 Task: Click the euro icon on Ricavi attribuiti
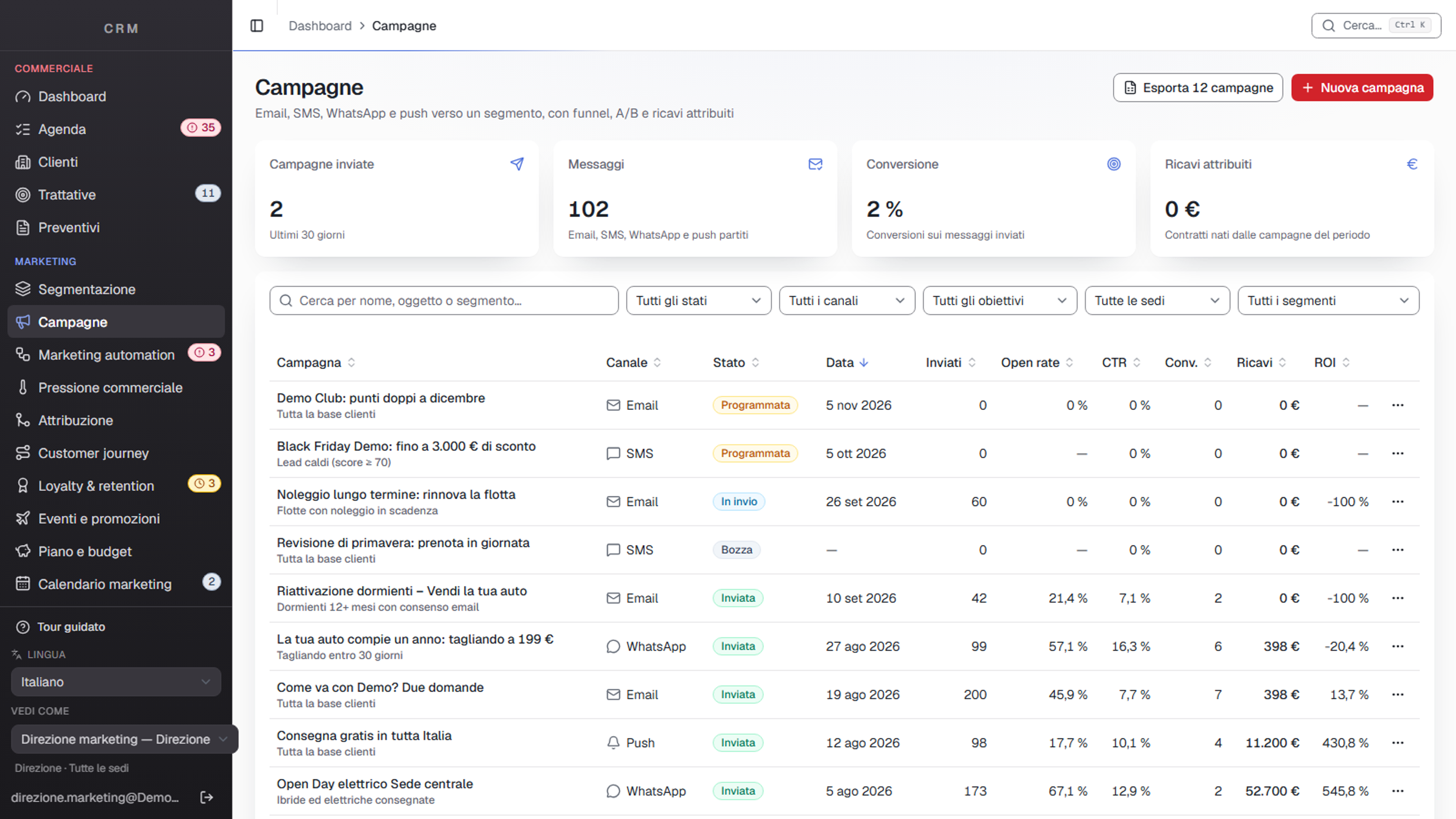(1412, 164)
